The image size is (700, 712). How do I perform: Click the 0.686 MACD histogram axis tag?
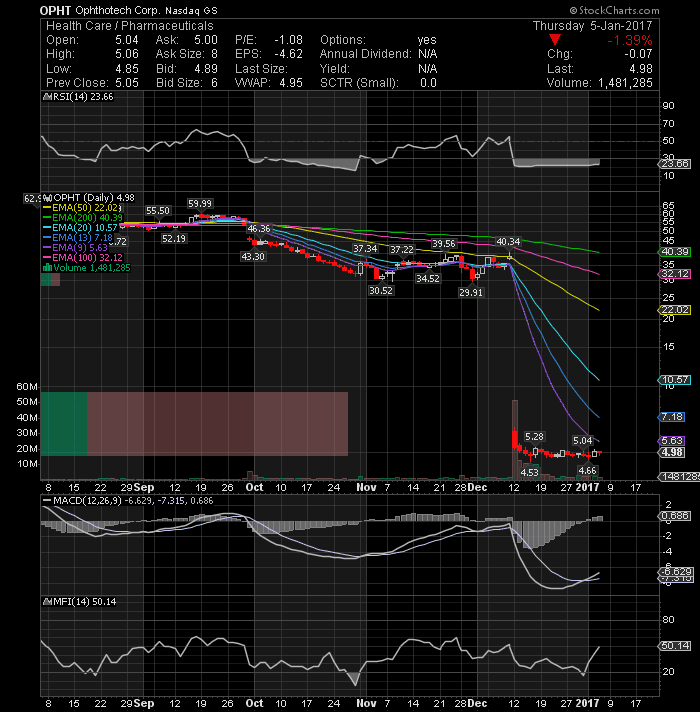coord(675,516)
